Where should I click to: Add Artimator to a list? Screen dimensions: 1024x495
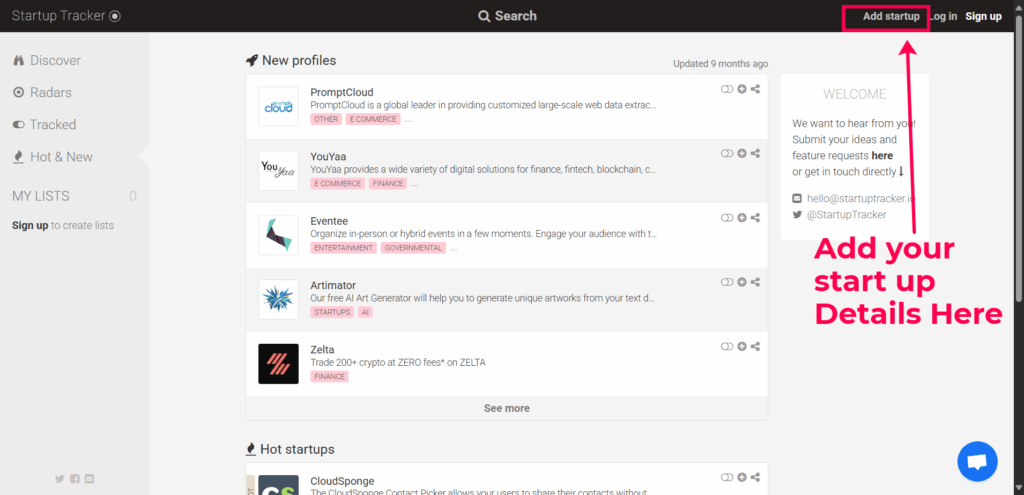click(742, 282)
